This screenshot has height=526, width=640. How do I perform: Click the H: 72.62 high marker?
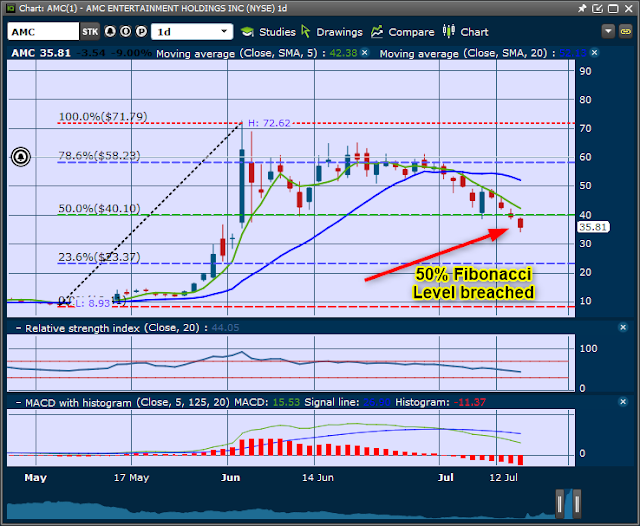coord(269,123)
